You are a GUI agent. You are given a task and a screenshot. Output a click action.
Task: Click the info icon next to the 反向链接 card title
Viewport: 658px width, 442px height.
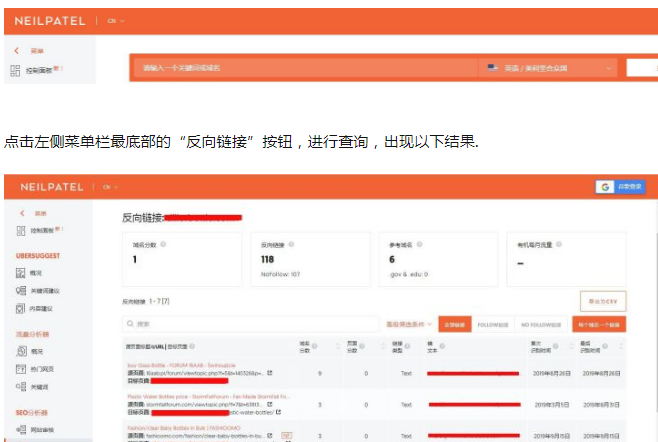pos(291,244)
